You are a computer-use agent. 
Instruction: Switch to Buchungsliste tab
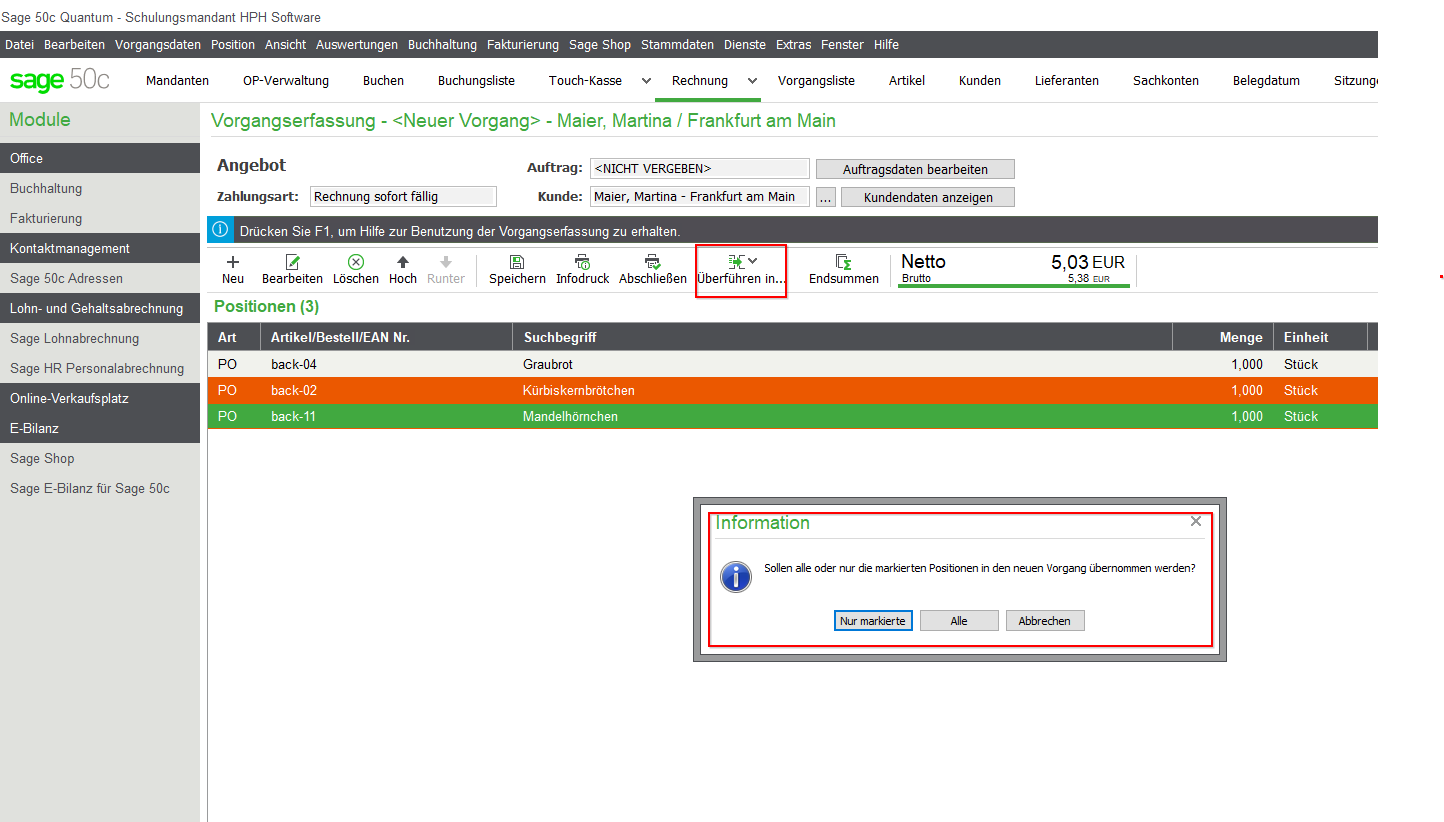476,81
